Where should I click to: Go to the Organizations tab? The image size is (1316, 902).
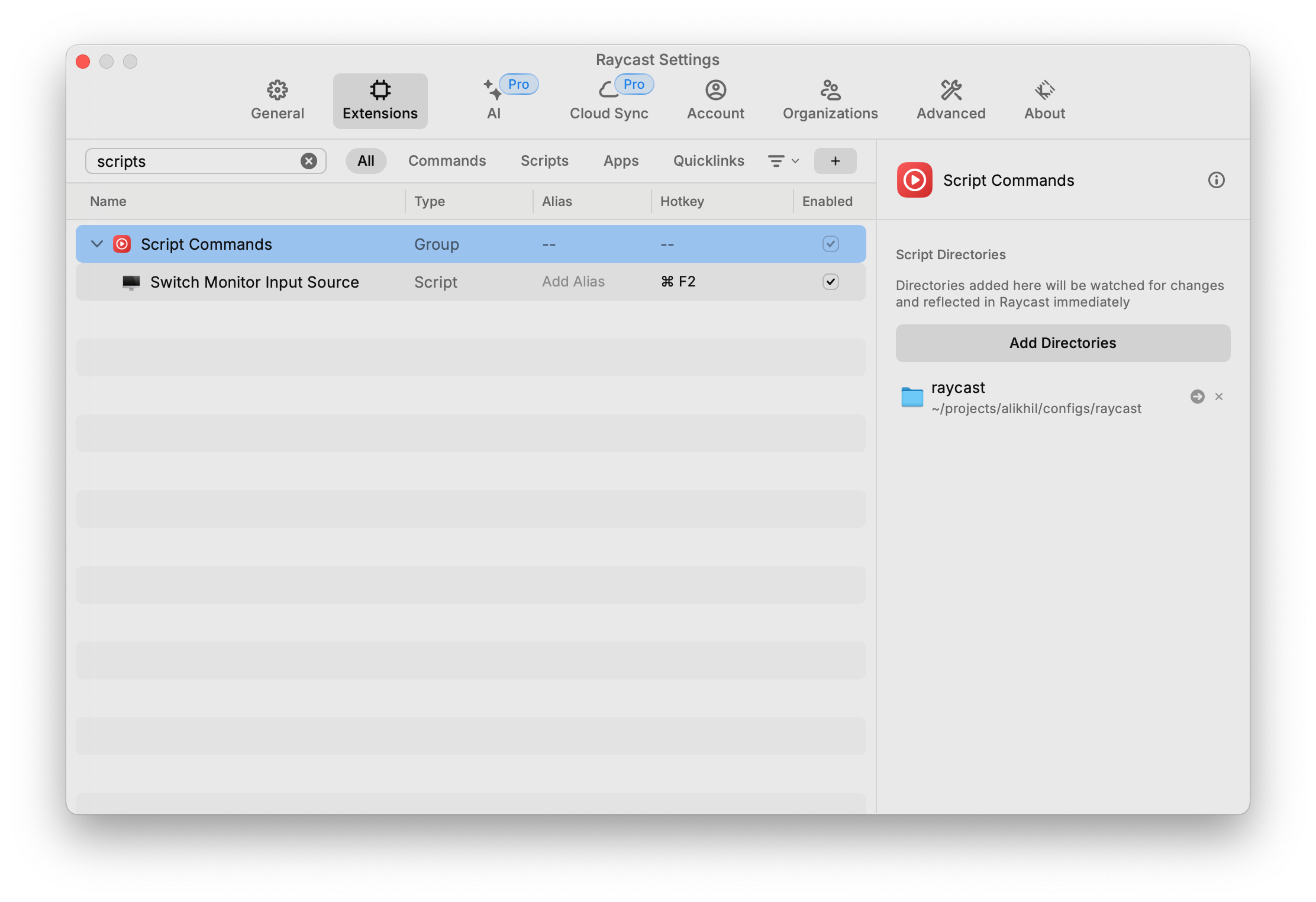click(x=830, y=101)
